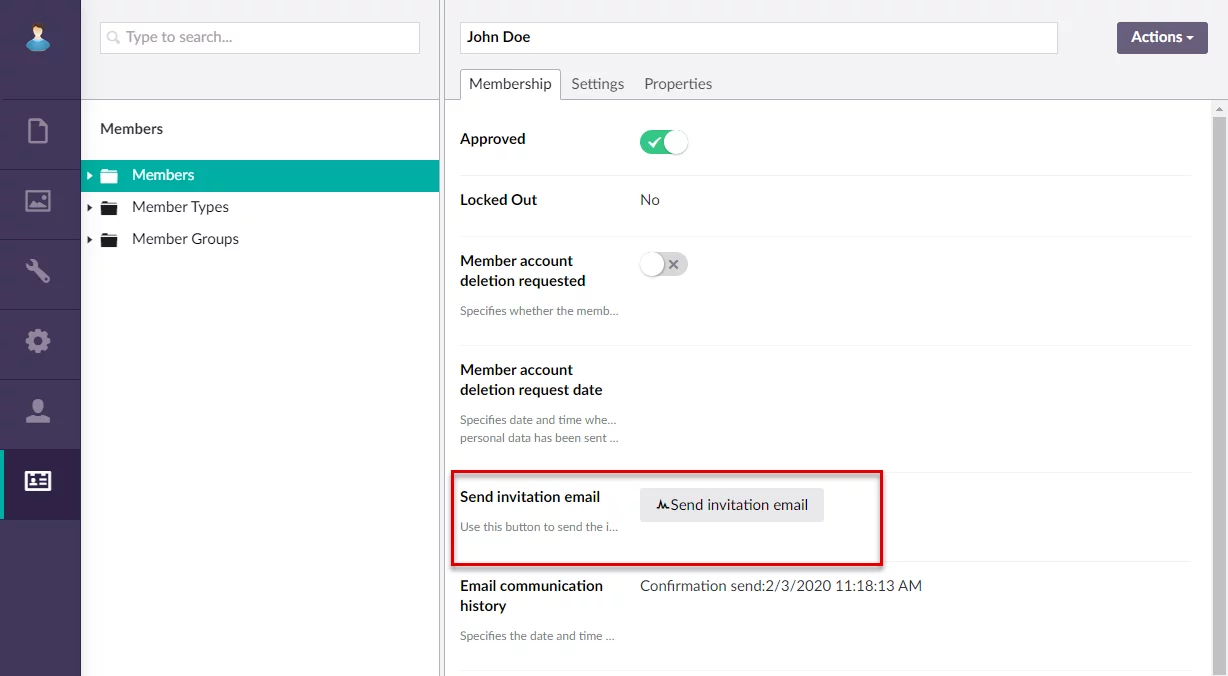The width and height of the screenshot is (1228, 676).
Task: Toggle the Approved switch off
Action: click(664, 142)
